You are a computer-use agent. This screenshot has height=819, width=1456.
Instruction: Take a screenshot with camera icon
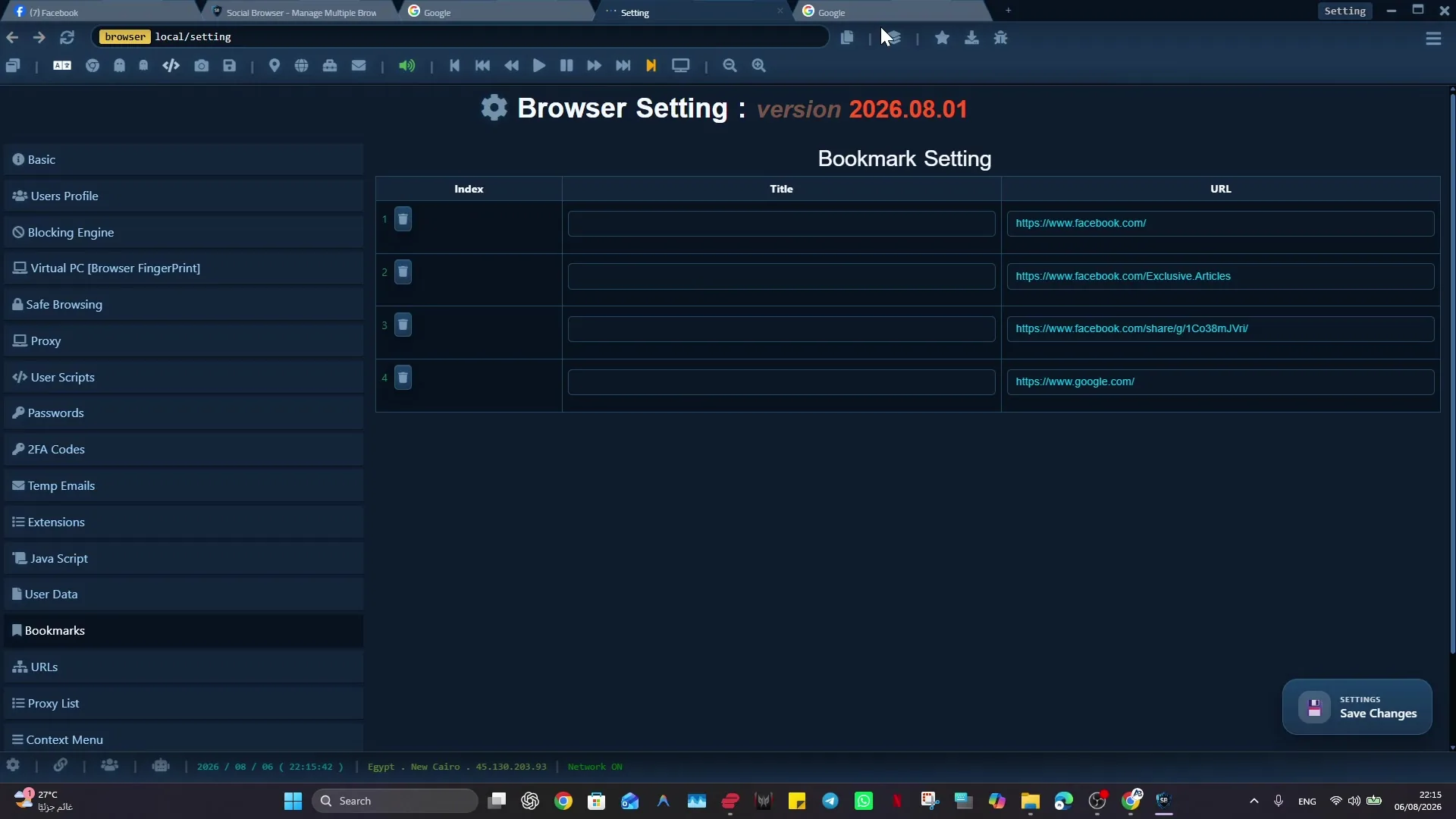201,66
